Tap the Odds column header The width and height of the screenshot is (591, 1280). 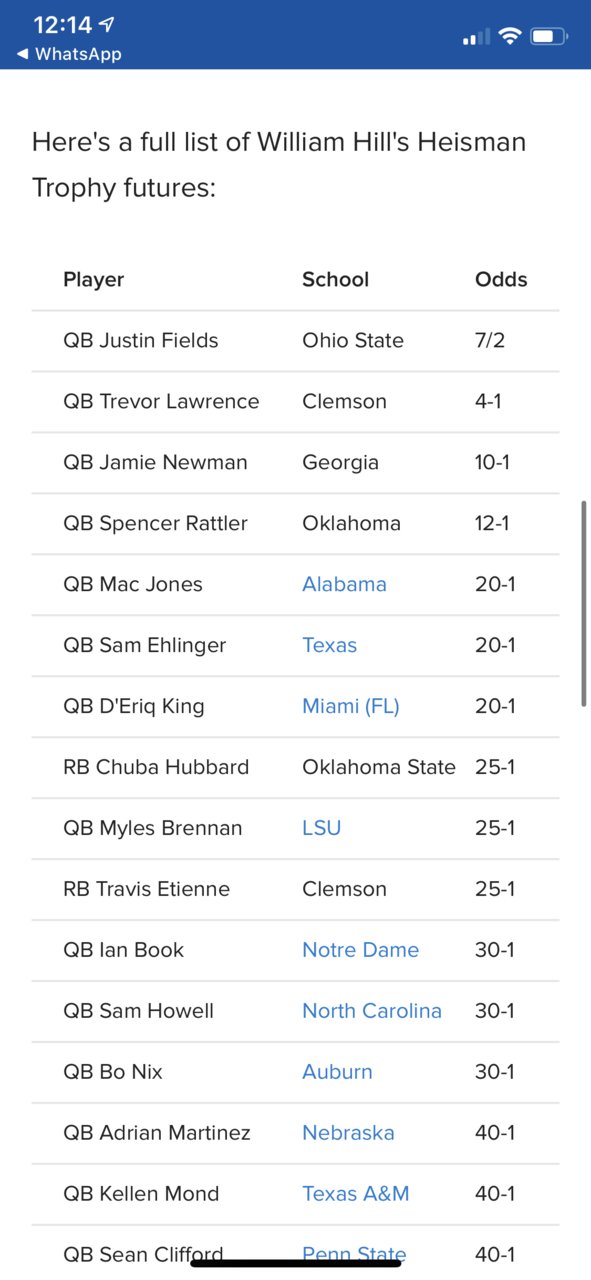point(501,279)
